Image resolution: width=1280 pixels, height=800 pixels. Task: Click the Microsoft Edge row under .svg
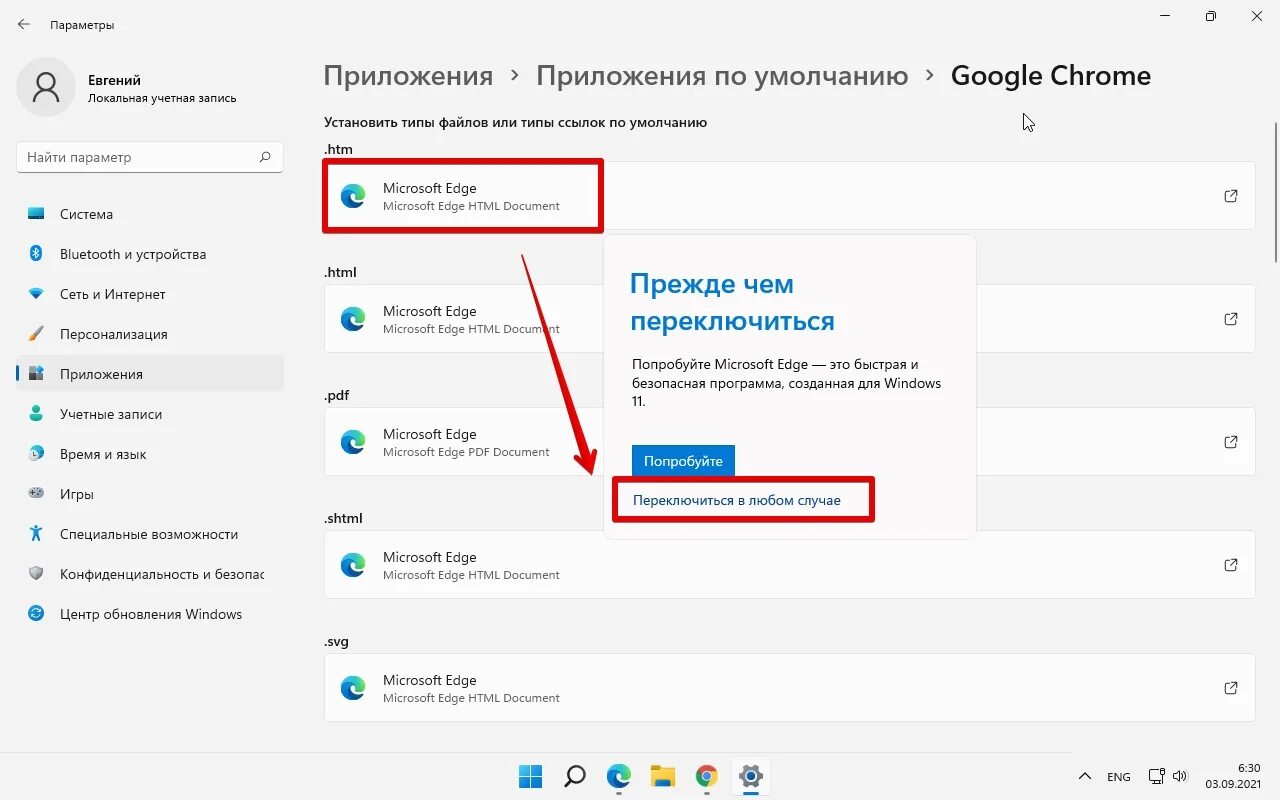789,688
